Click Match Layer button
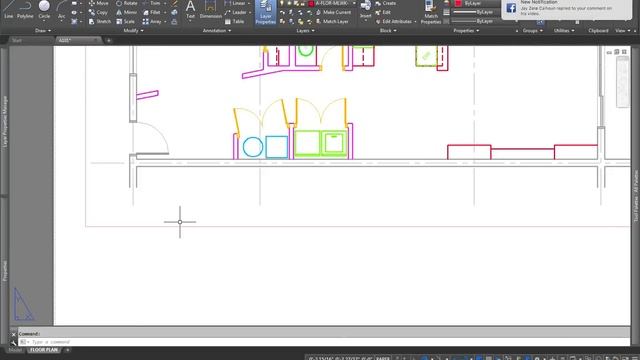640x360 pixels. click(332, 21)
